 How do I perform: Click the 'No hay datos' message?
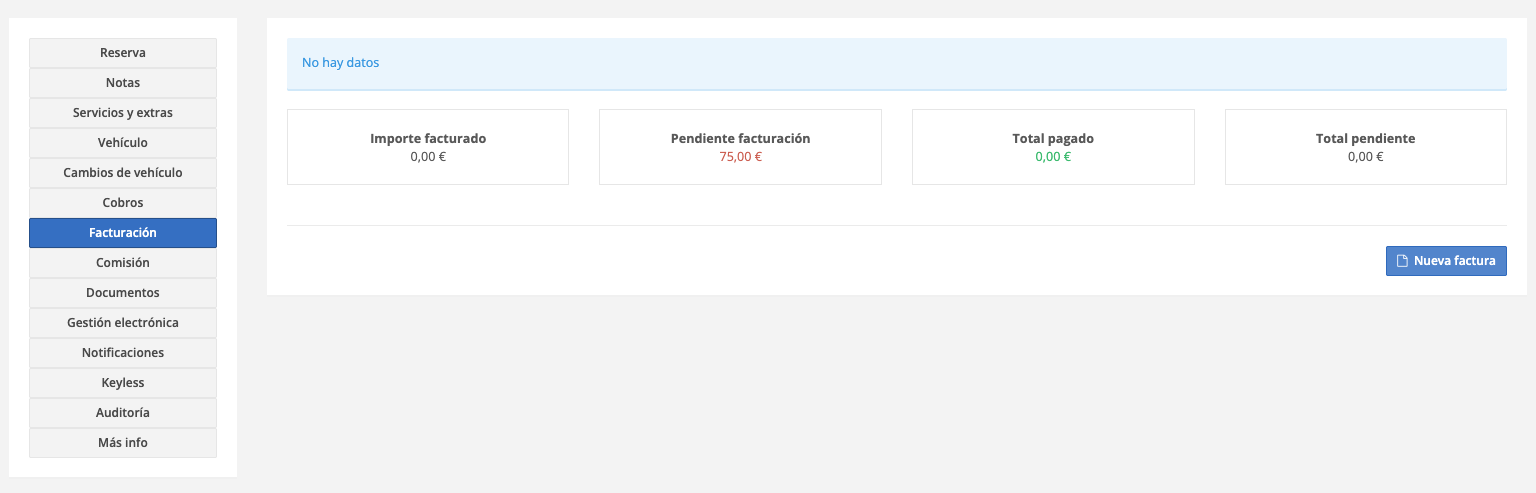(341, 63)
